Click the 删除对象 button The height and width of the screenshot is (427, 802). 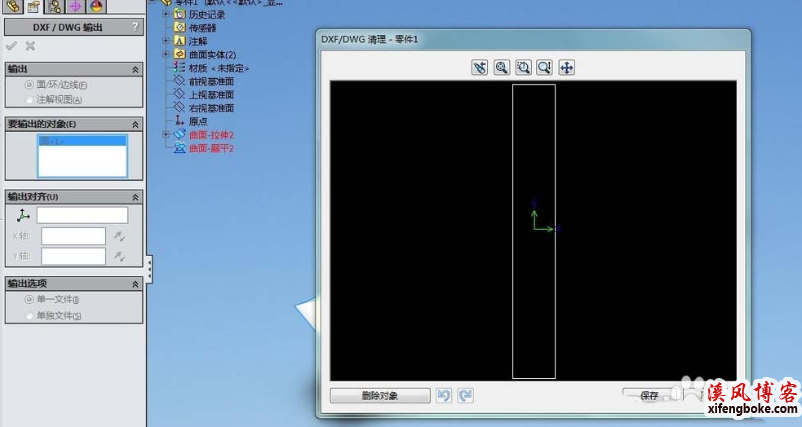click(380, 395)
